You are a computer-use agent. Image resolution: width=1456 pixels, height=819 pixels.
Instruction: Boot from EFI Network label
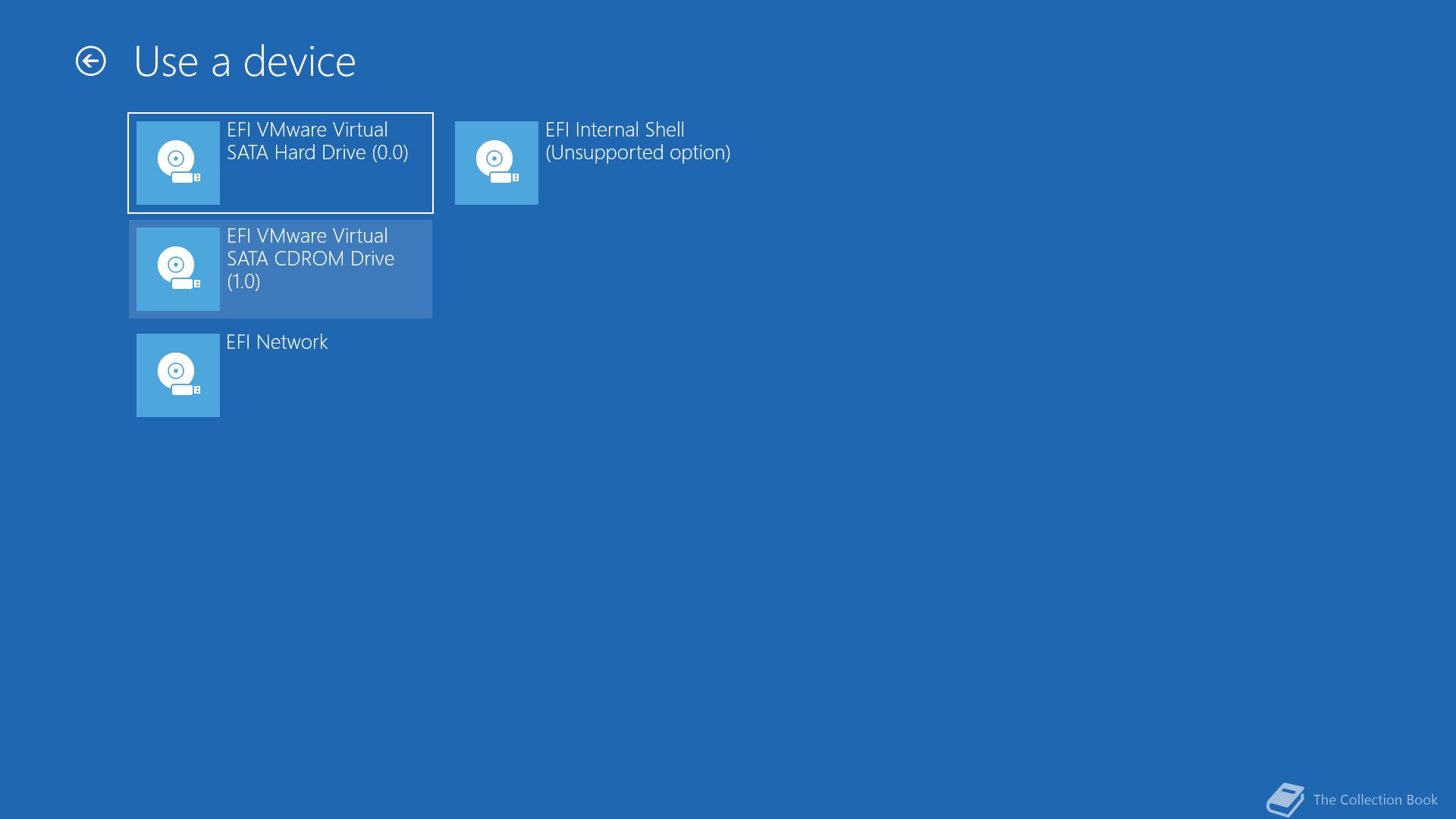277,342
